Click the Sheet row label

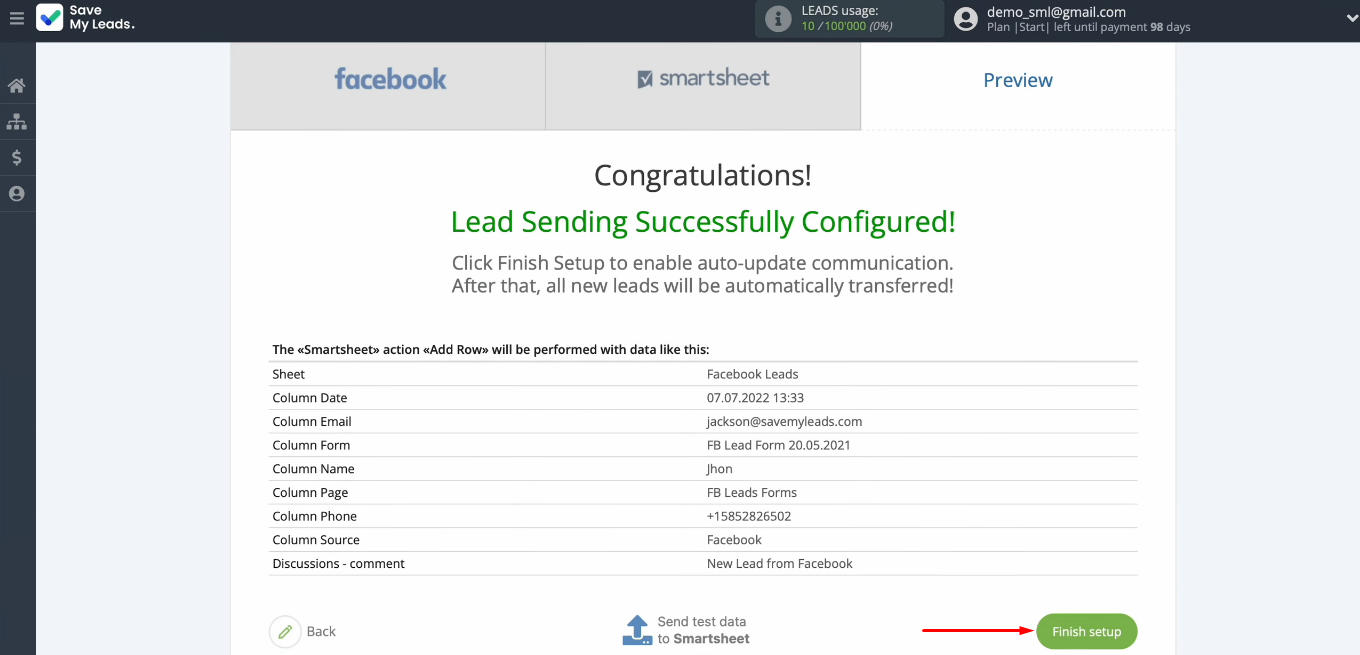288,374
